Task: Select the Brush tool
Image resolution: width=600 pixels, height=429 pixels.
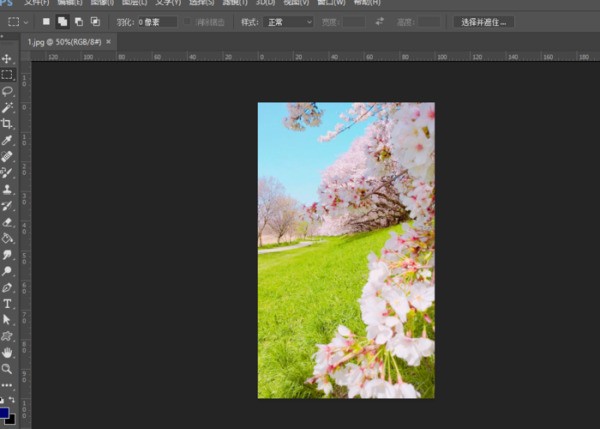Action: point(7,173)
